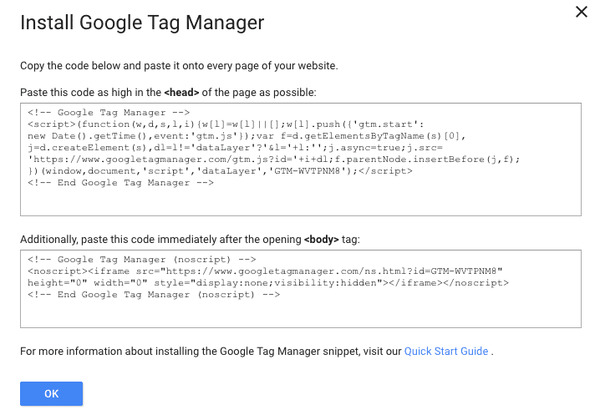Image resolution: width=600 pixels, height=420 pixels.
Task: Click the new Date().getTime() code line
Action: click(246, 136)
